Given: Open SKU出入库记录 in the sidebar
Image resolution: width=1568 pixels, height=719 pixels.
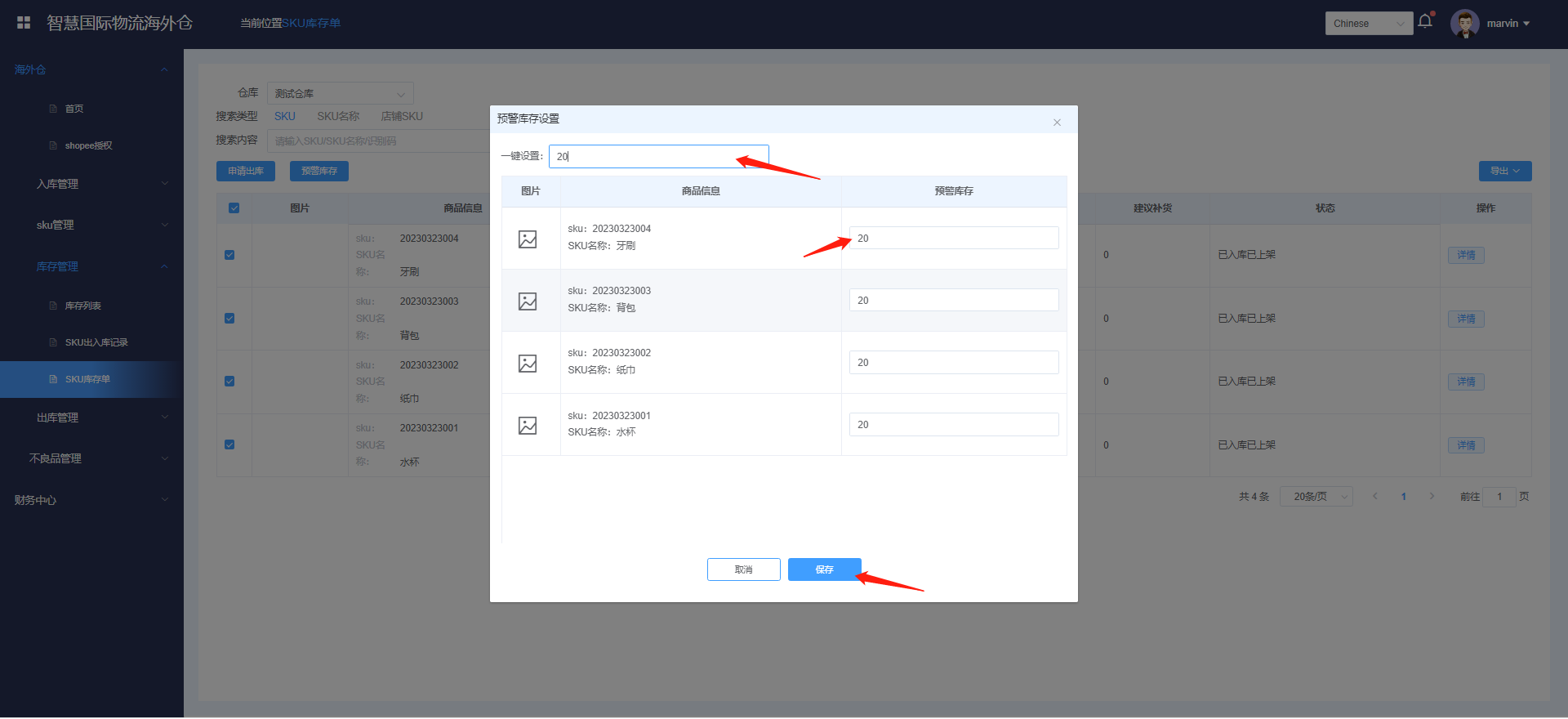Looking at the screenshot, I should 96,342.
